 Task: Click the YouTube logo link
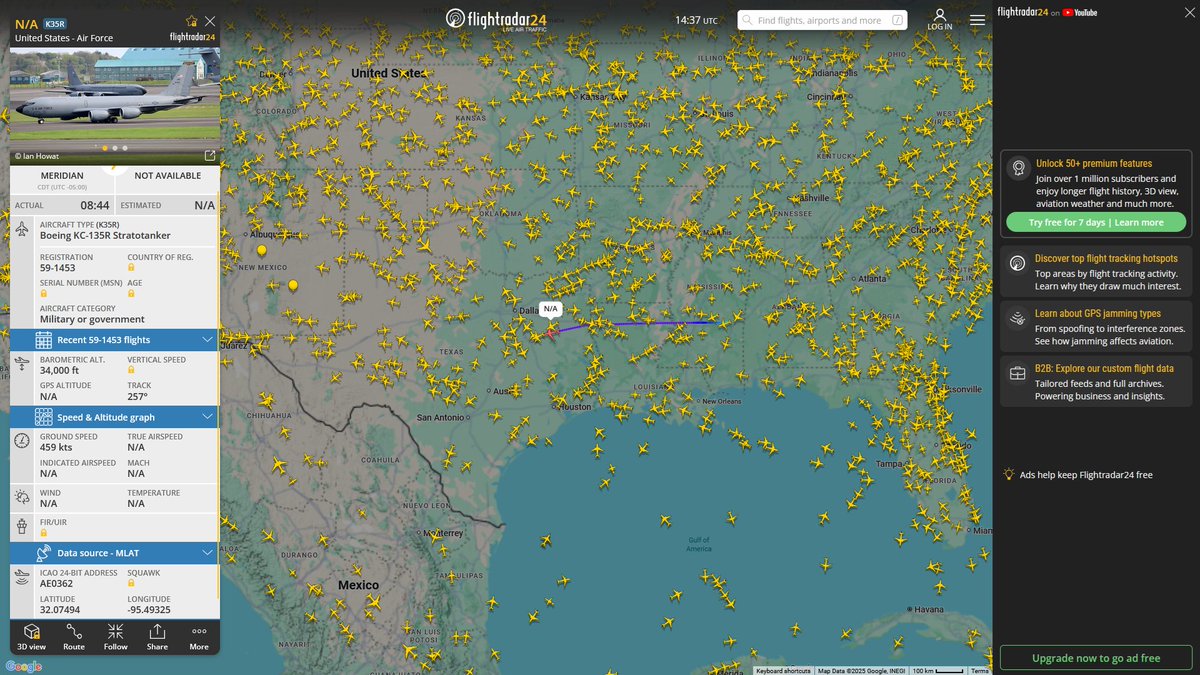[1080, 12]
